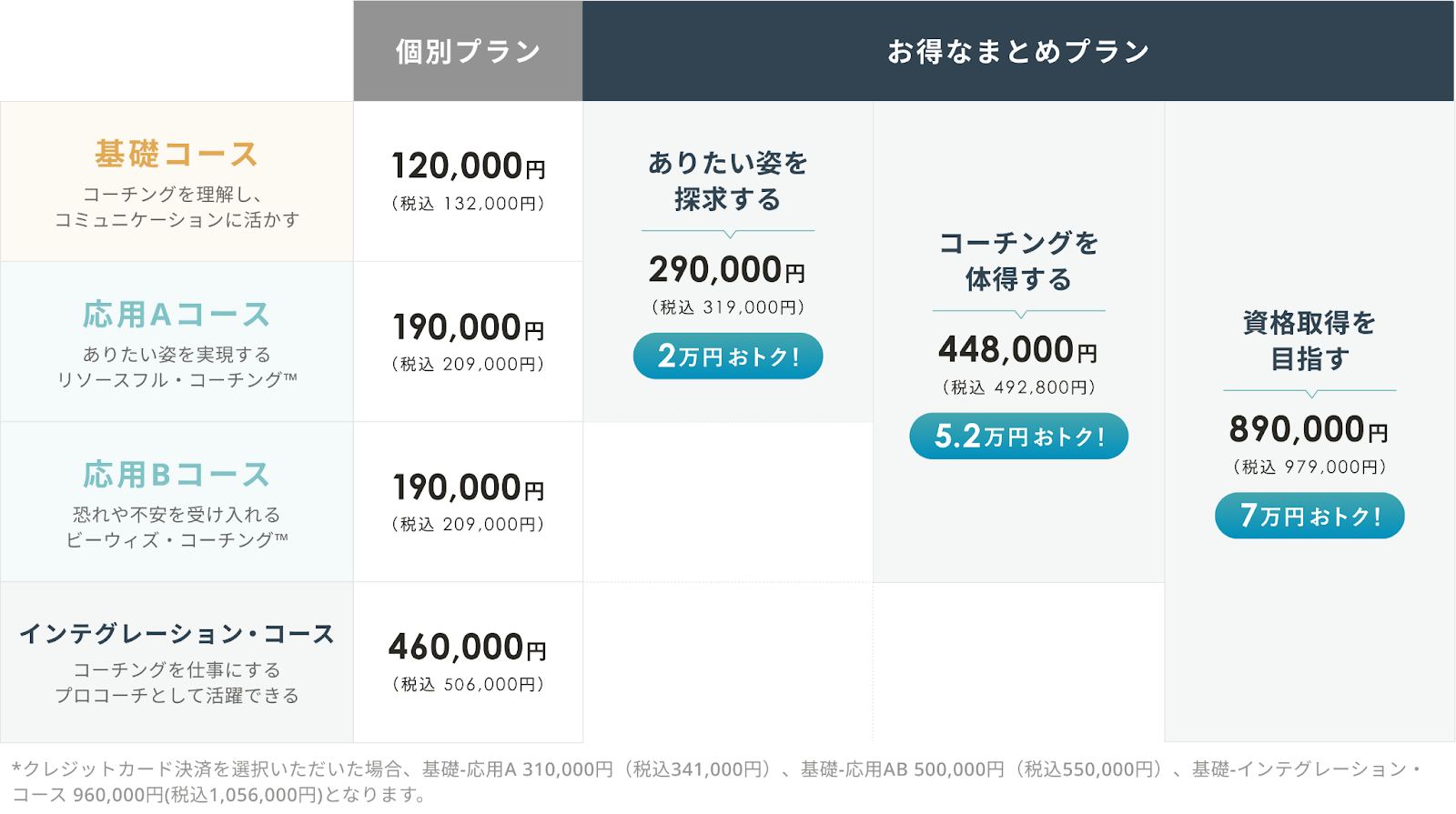Open the 応用Aコース title
Image resolution: width=1456 pixels, height=814 pixels.
pos(177,315)
